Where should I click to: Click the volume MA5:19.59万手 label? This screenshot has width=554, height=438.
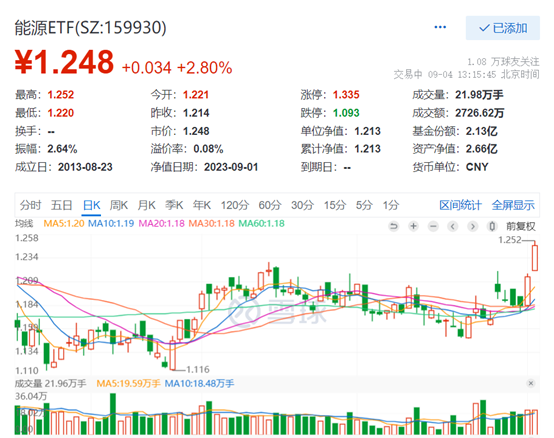point(128,383)
